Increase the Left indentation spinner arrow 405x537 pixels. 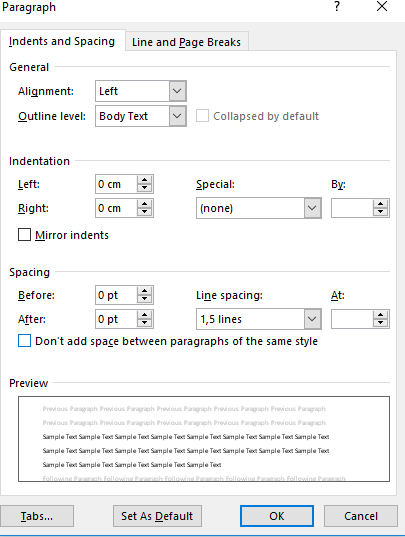point(144,180)
